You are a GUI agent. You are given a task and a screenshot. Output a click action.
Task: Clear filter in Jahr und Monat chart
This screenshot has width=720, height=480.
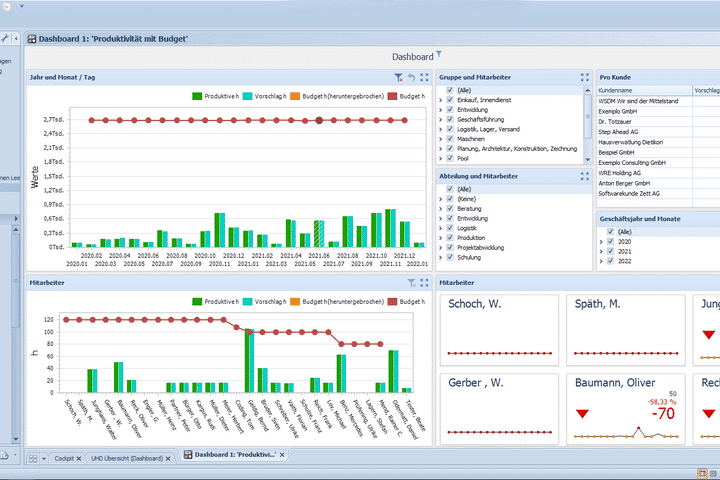pos(398,77)
